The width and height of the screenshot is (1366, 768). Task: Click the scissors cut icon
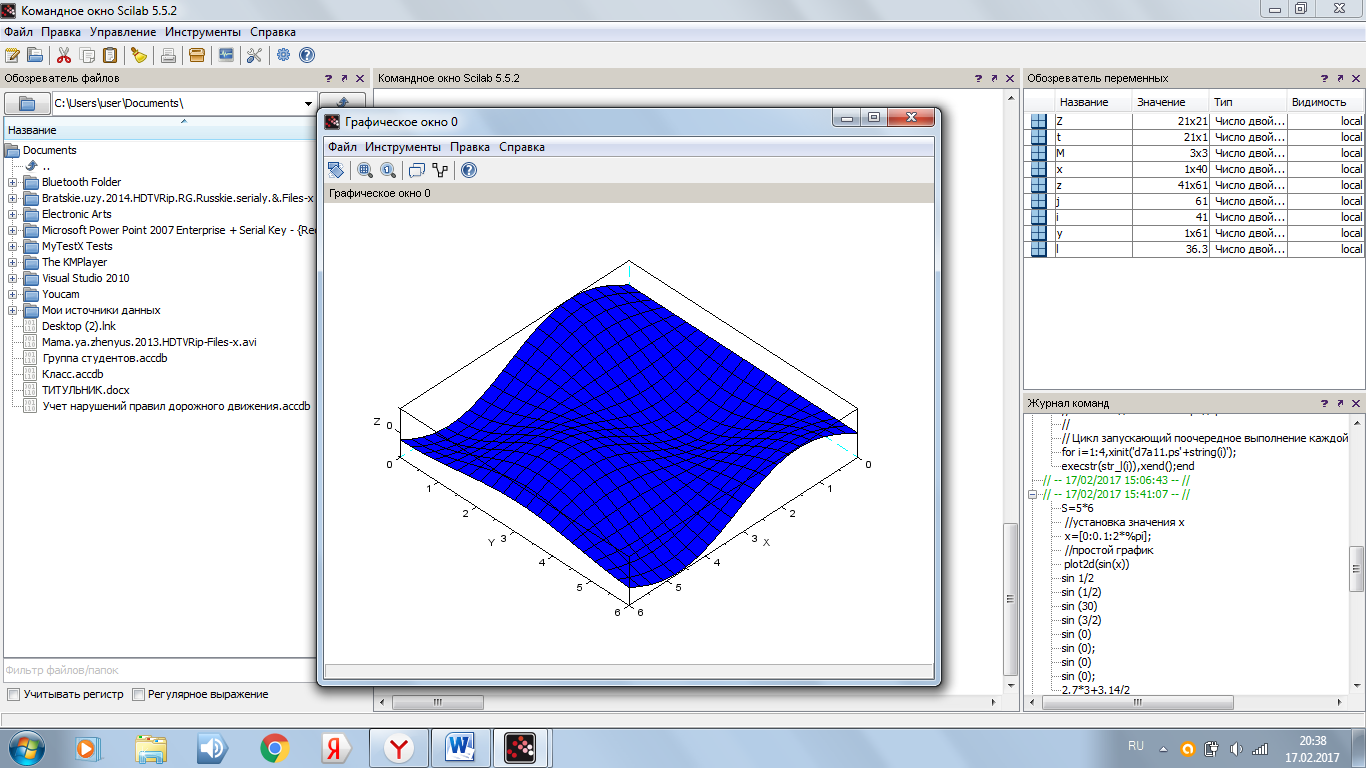click(x=64, y=55)
